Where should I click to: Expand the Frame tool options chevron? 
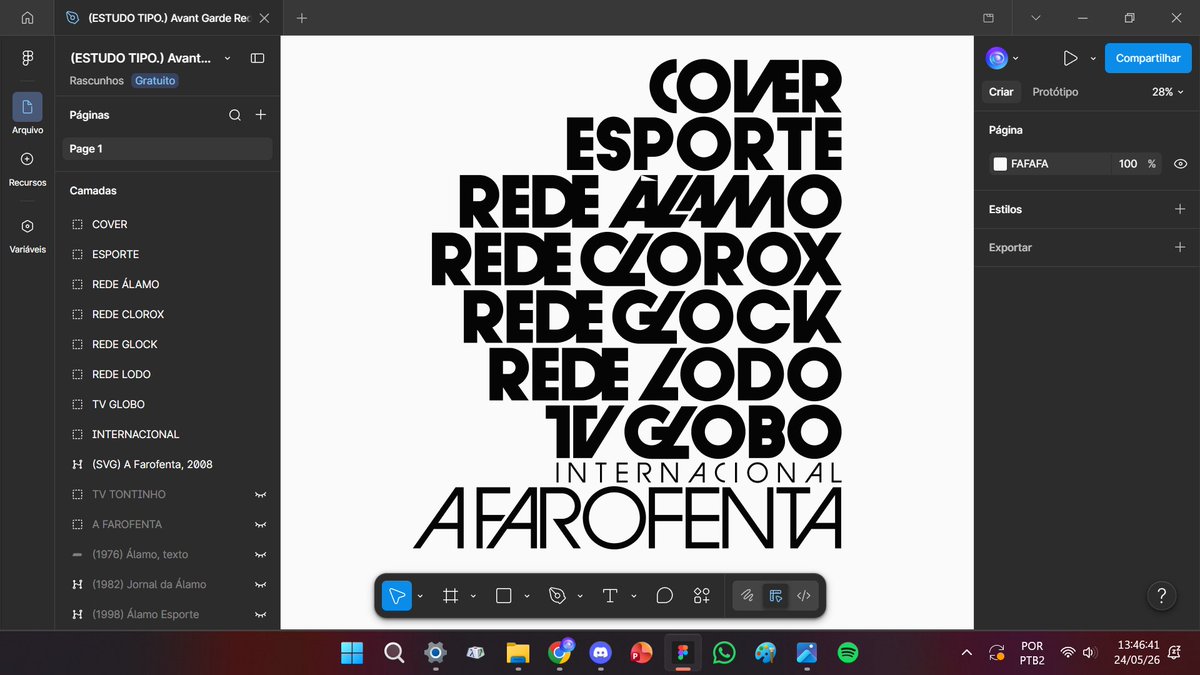(x=473, y=596)
